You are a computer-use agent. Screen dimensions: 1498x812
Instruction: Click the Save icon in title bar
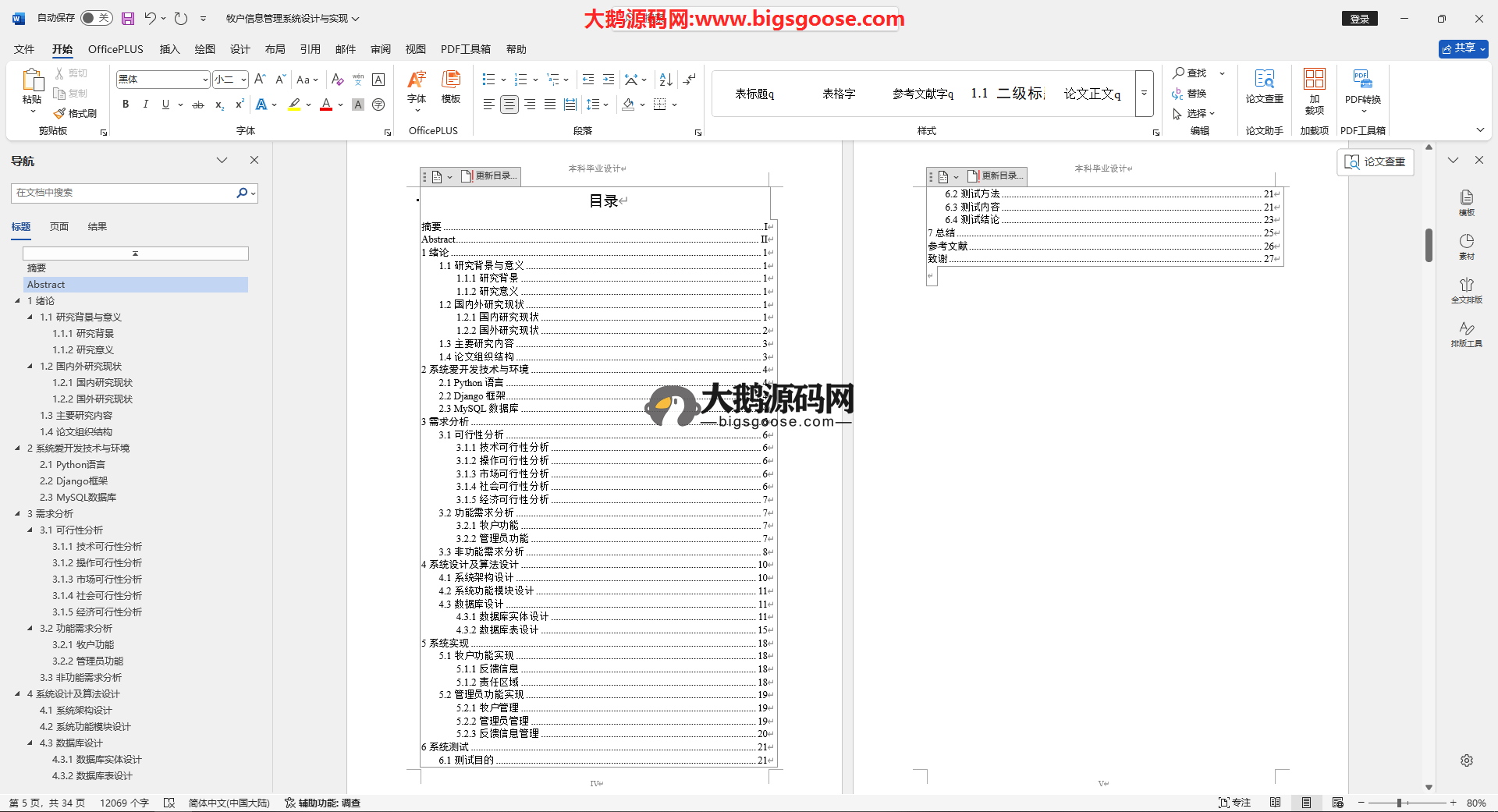point(128,18)
